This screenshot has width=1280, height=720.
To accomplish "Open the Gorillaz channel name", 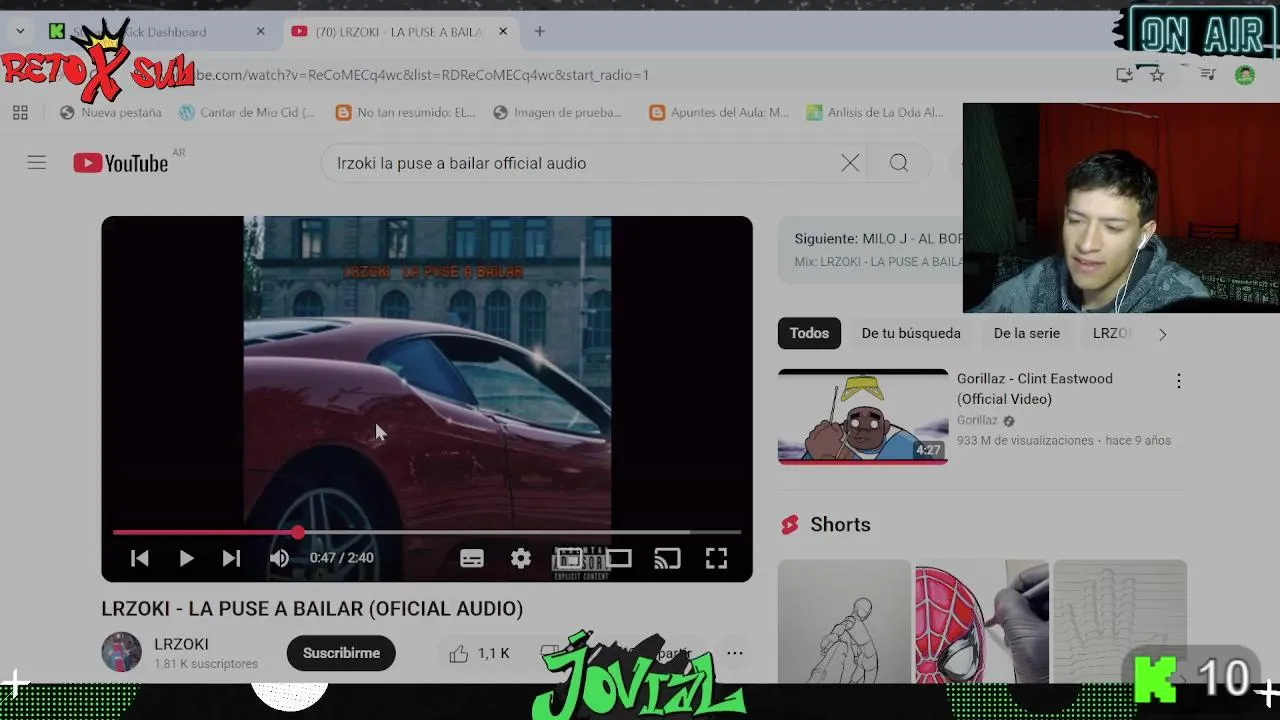I will (x=977, y=421).
